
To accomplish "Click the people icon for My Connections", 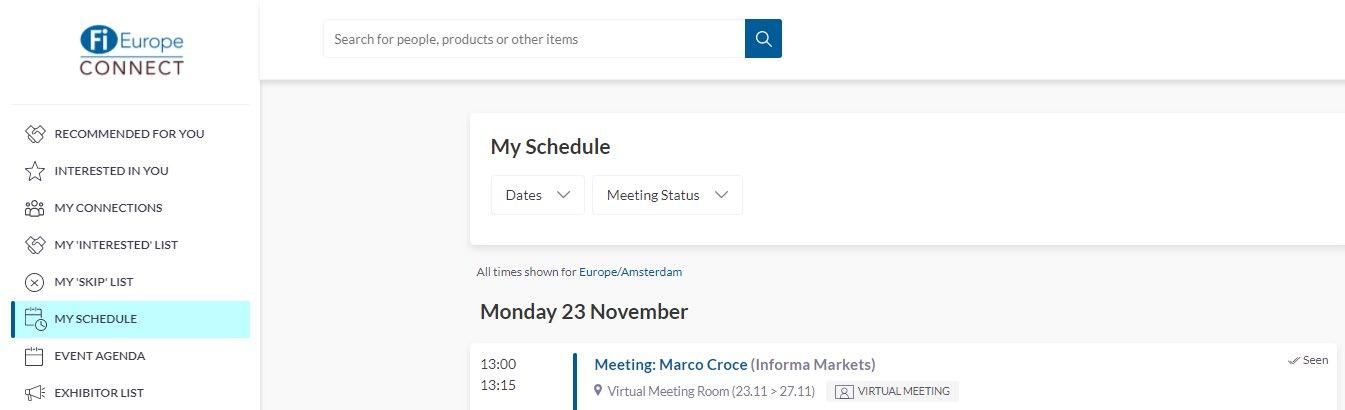I will pos(35,208).
